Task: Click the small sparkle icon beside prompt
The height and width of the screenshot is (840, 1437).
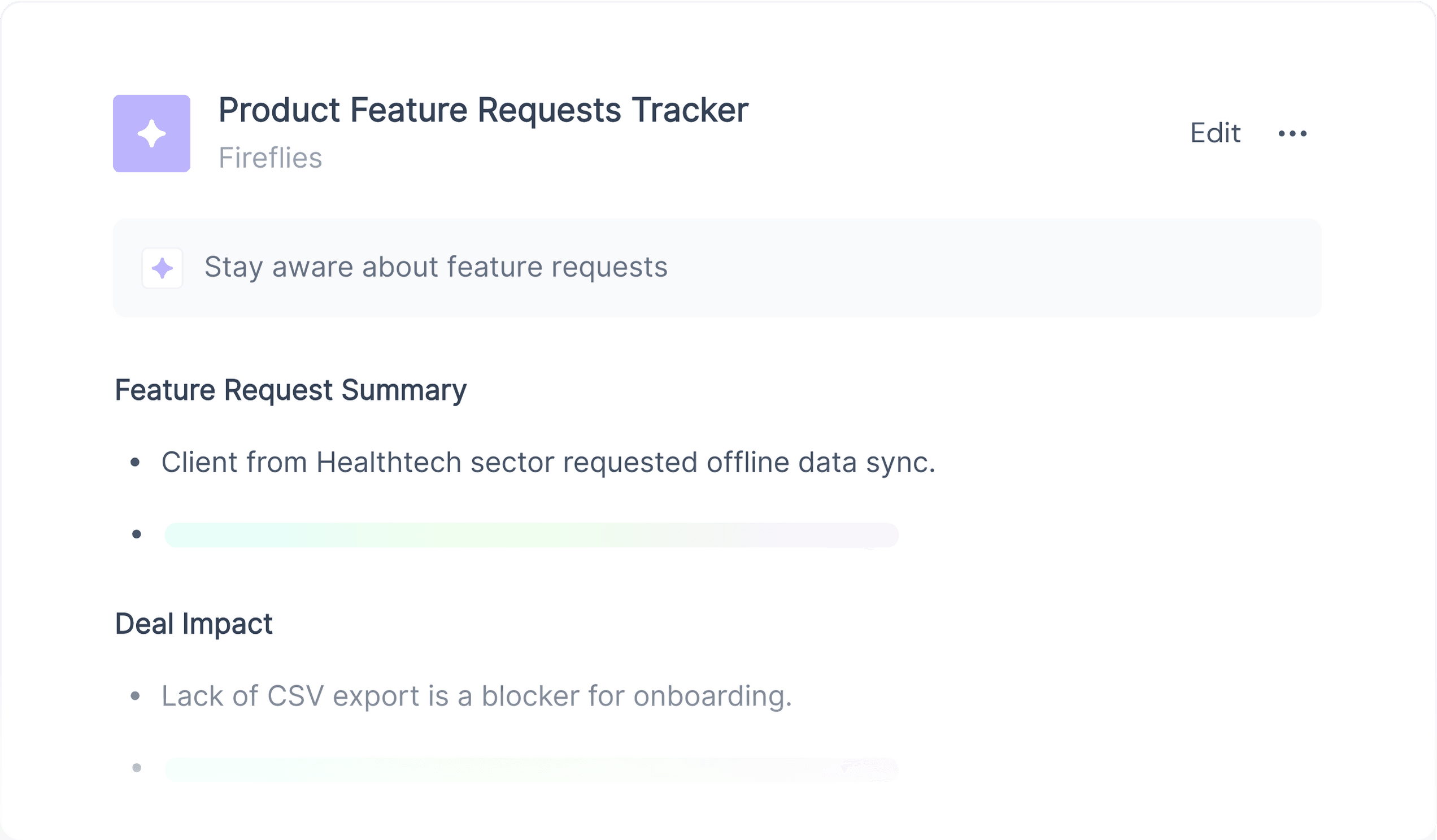Action: click(x=163, y=268)
